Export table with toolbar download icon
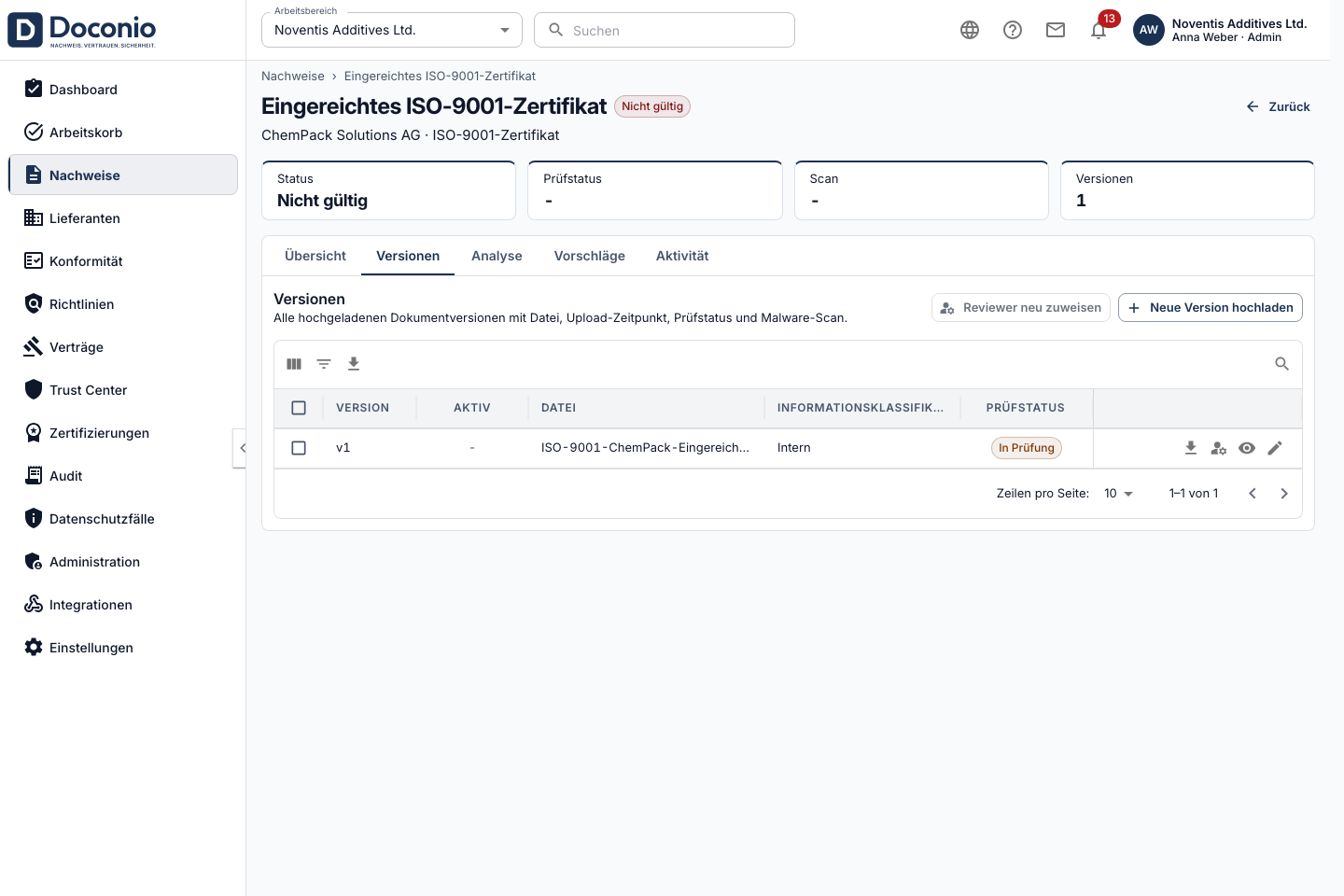 [354, 364]
